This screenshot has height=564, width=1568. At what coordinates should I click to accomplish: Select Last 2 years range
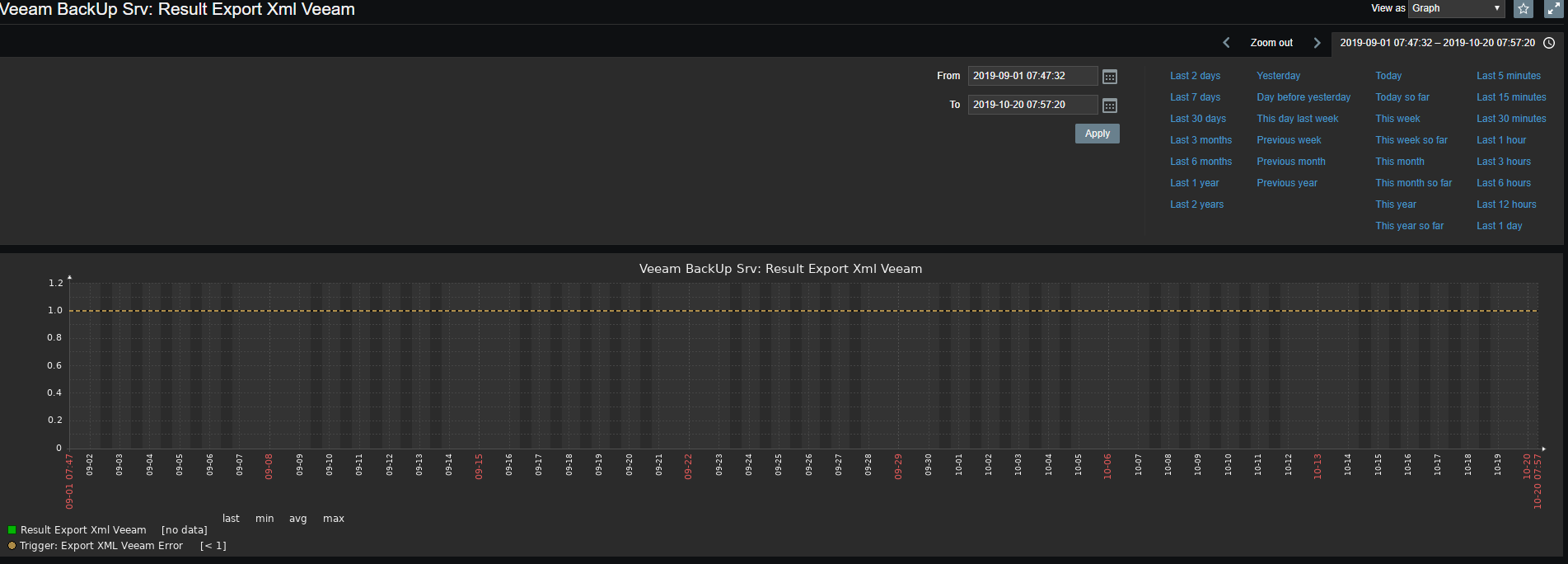(1196, 204)
